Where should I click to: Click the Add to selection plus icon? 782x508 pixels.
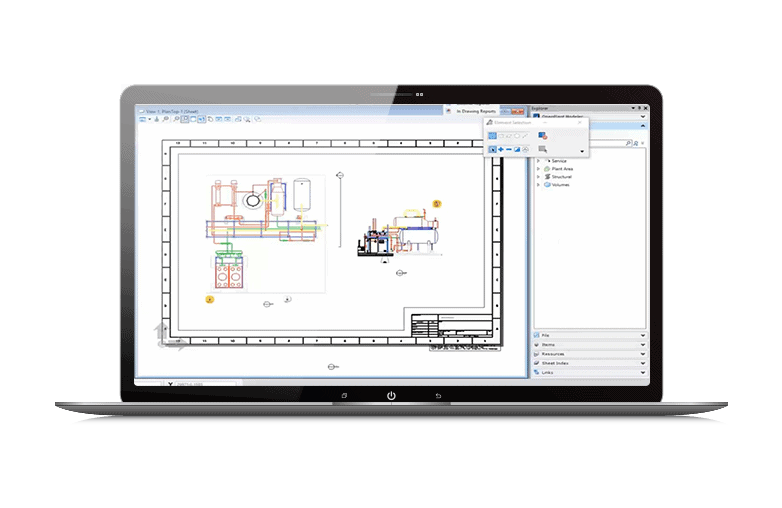pyautogui.click(x=501, y=149)
